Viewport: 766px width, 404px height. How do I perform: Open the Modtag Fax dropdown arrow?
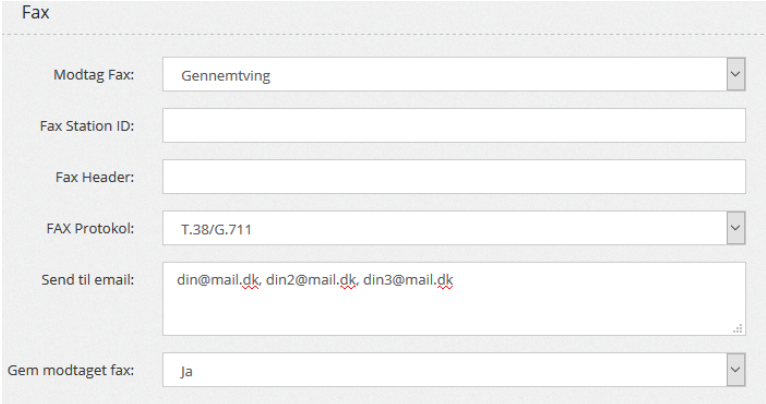click(x=735, y=74)
